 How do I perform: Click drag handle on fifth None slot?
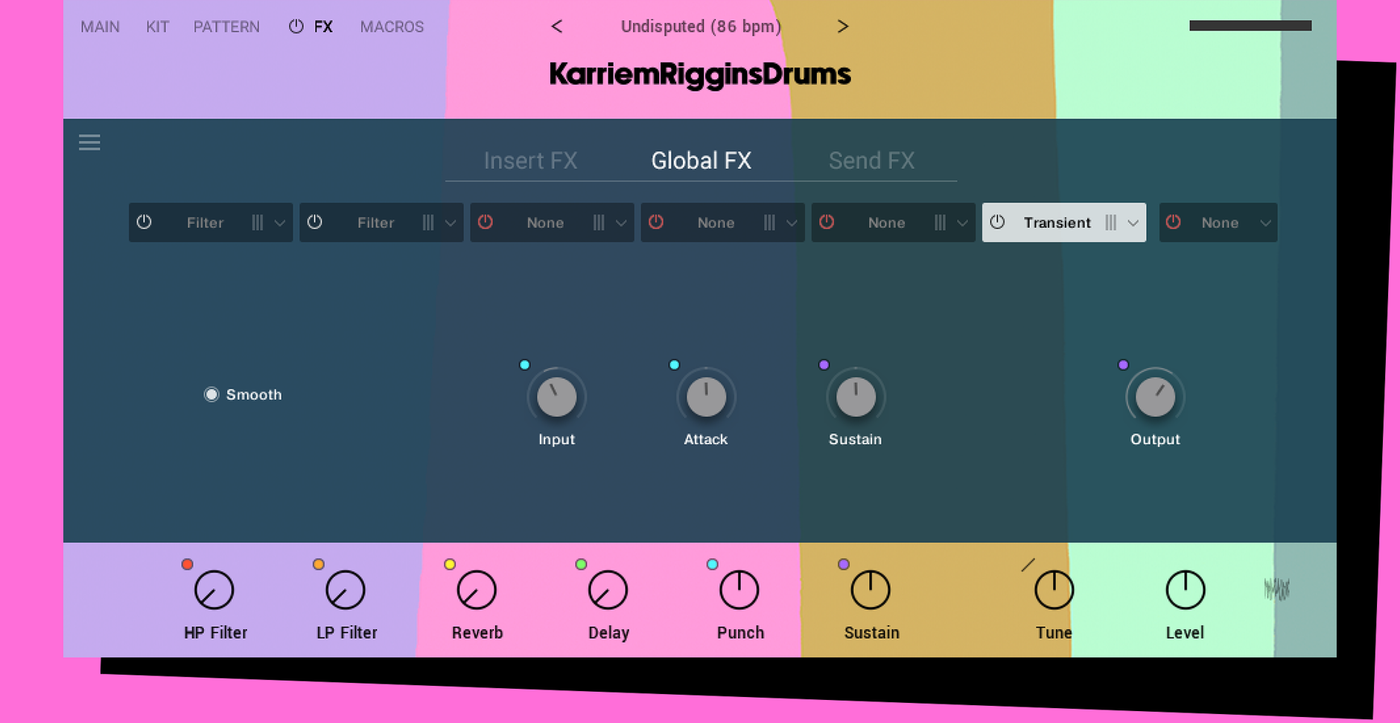[939, 223]
